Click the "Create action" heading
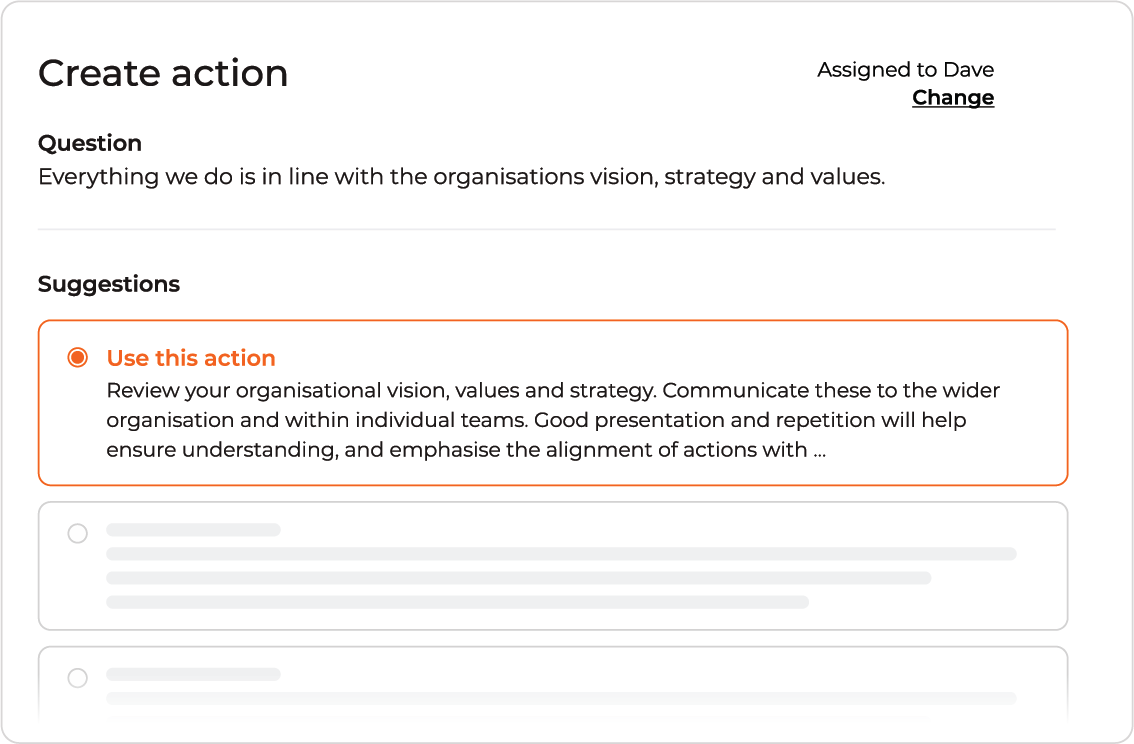Viewport: 1134px width, 744px height. coord(163,73)
